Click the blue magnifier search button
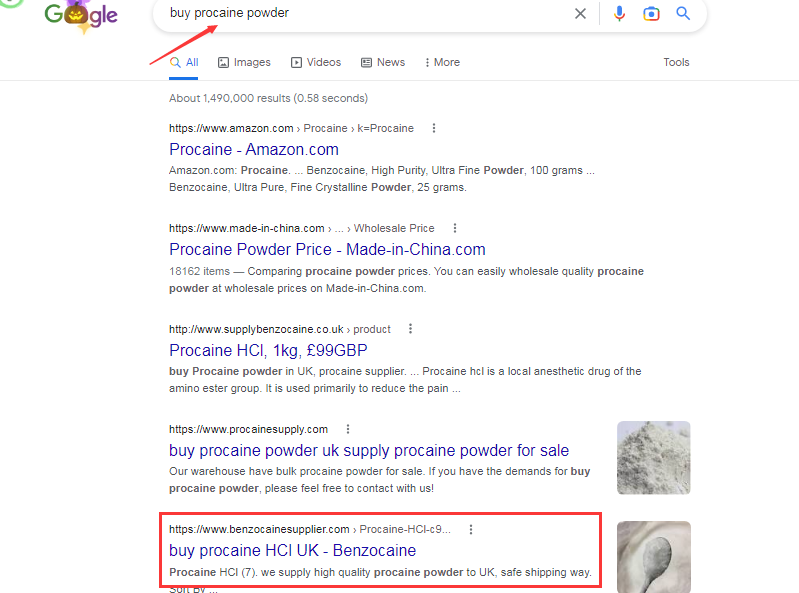Screen dimensions: 799x593 pos(683,14)
